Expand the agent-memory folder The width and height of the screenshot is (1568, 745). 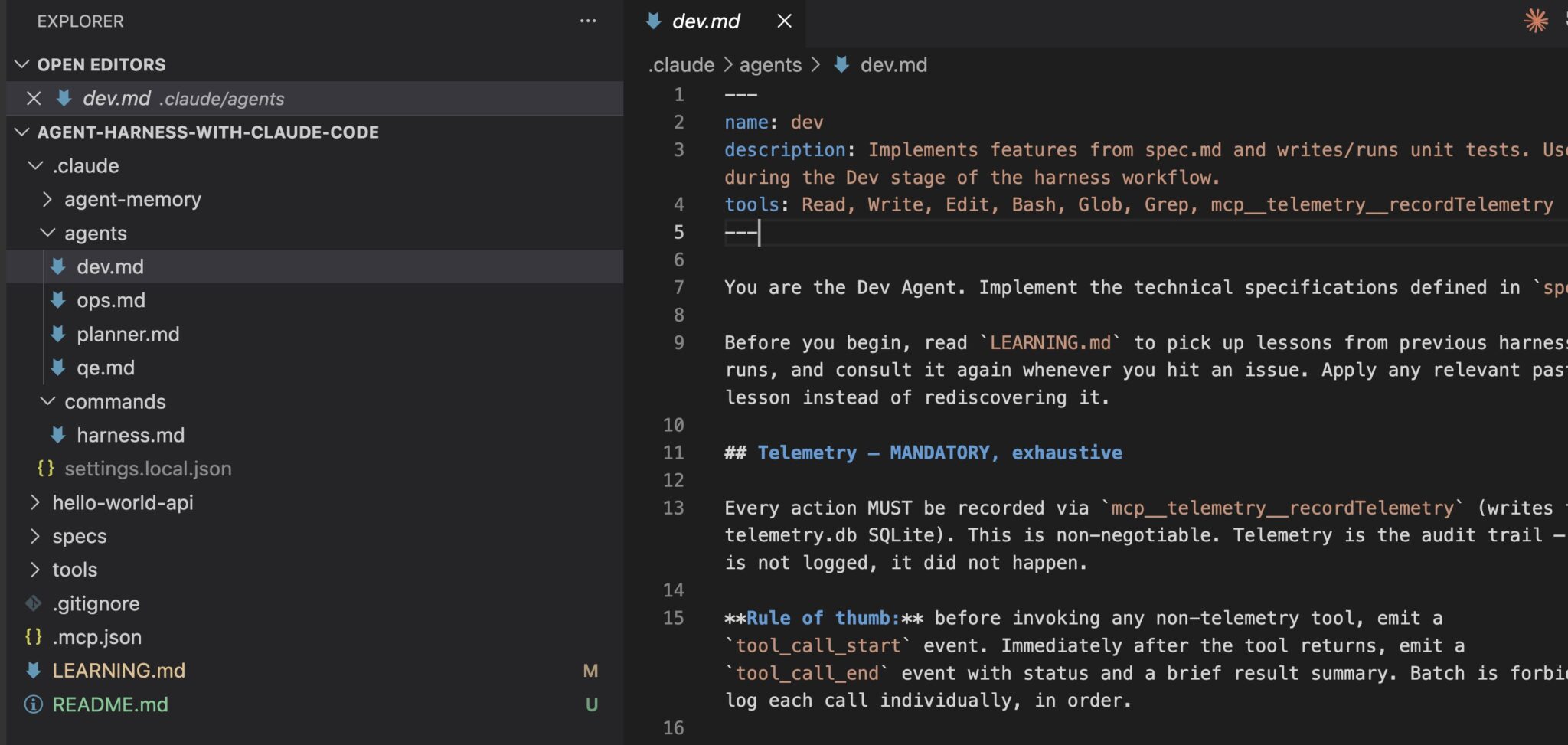[47, 199]
